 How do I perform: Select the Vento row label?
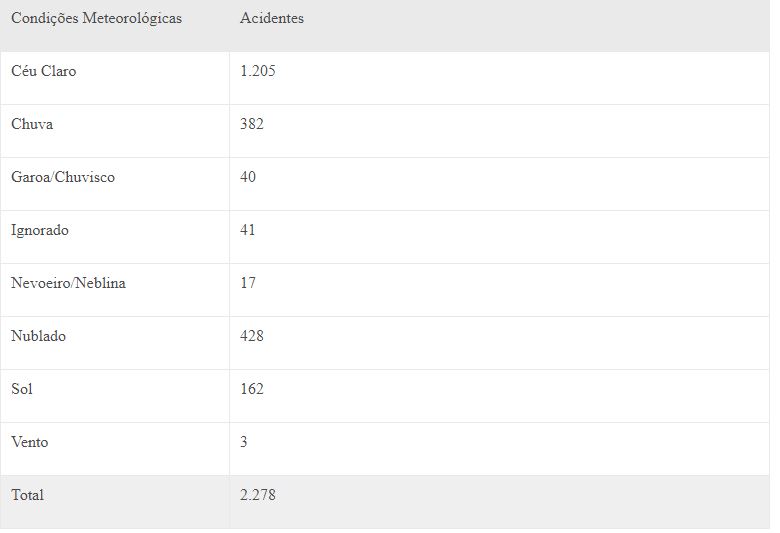pyautogui.click(x=30, y=442)
